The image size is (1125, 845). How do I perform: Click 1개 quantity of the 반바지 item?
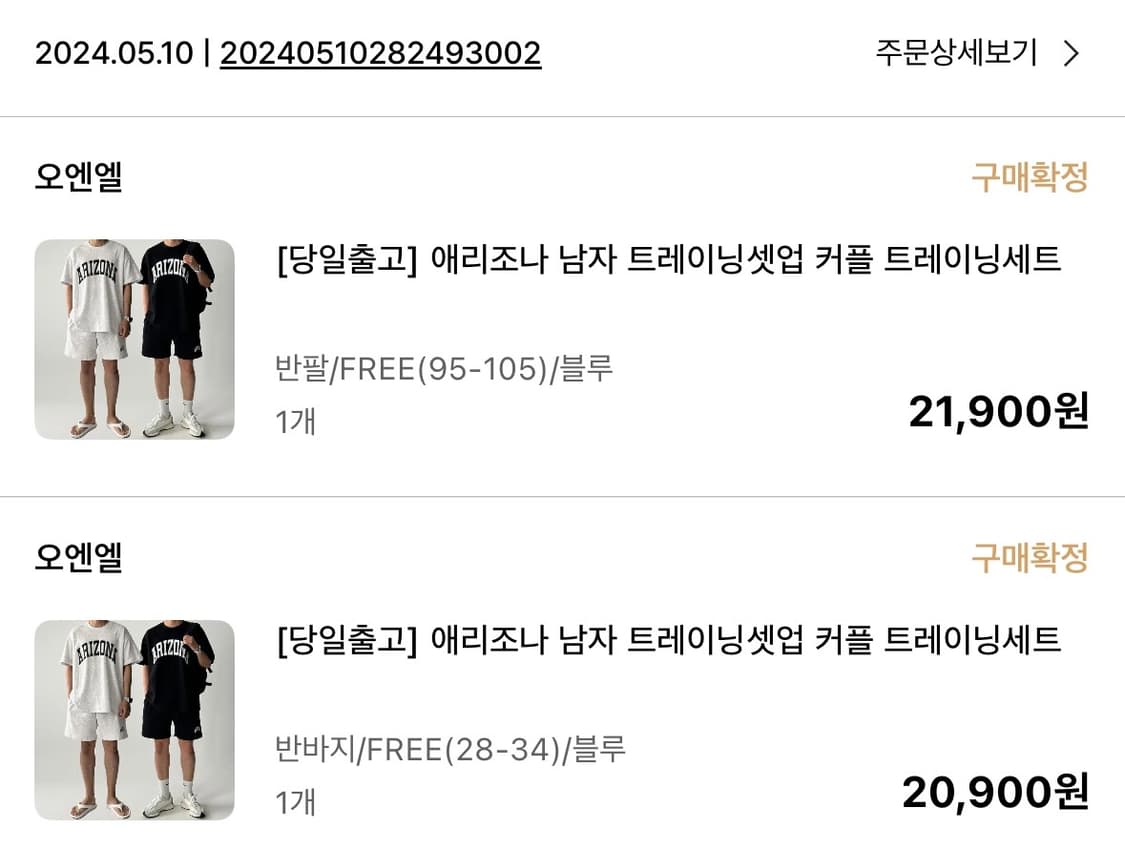click(x=295, y=801)
